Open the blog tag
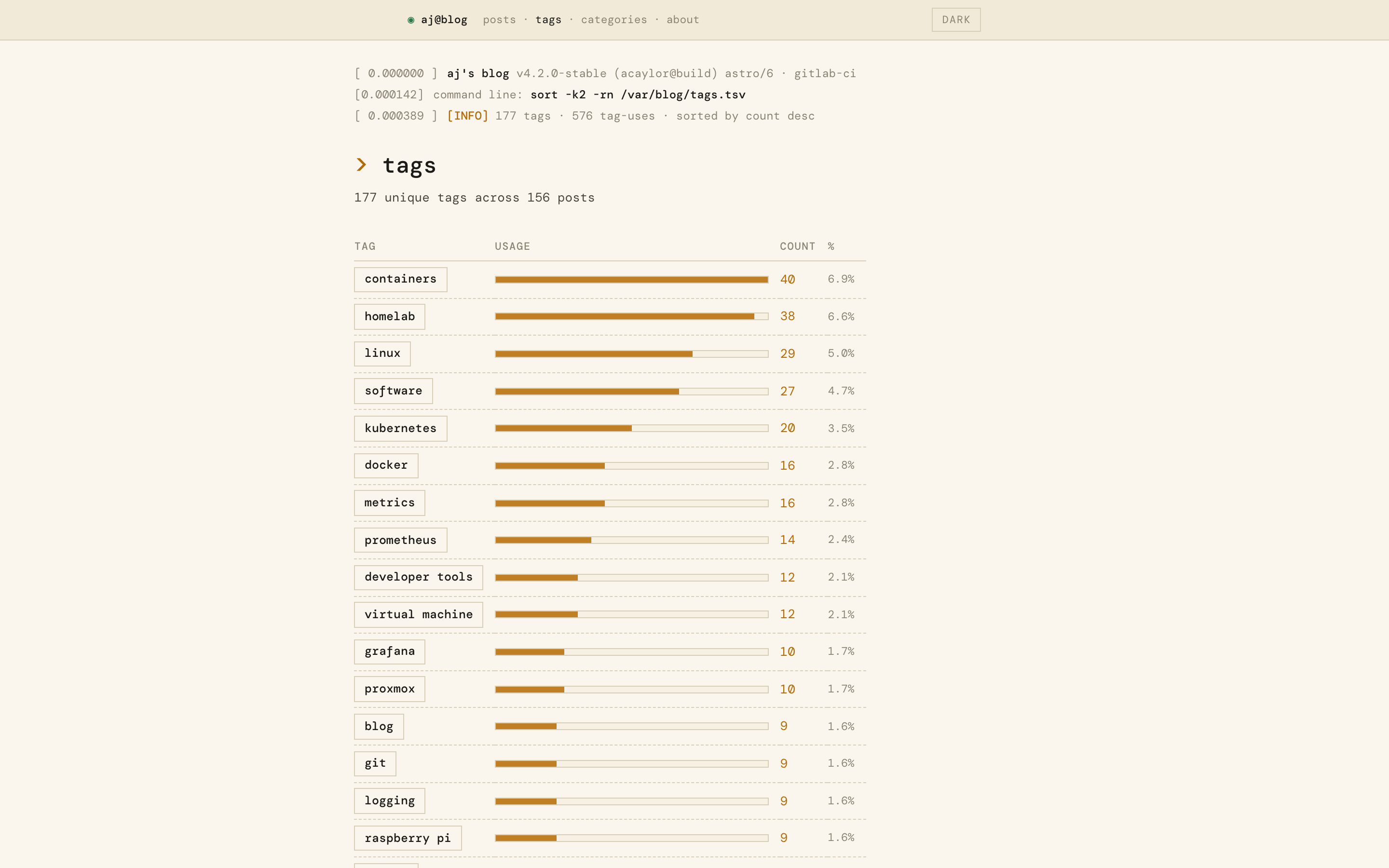Viewport: 1389px width, 868px height. (379, 726)
